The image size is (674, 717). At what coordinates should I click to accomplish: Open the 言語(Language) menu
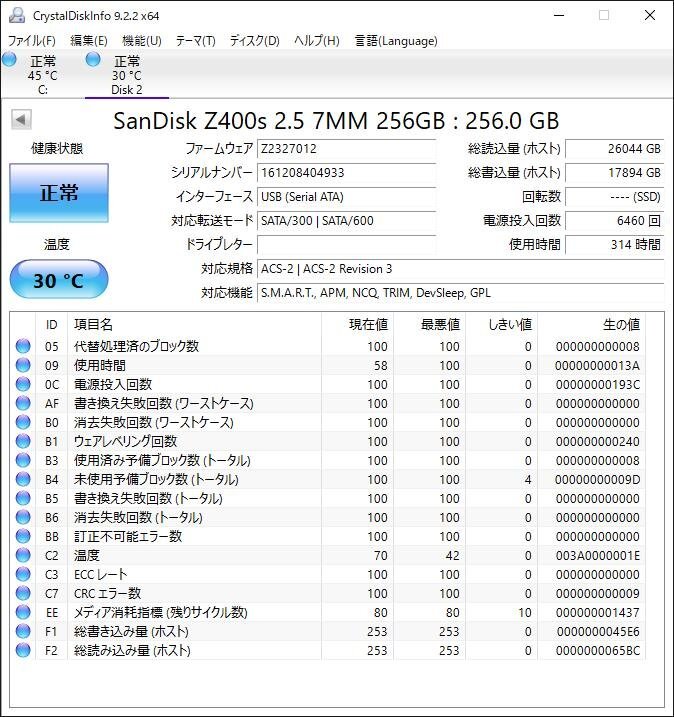click(396, 41)
